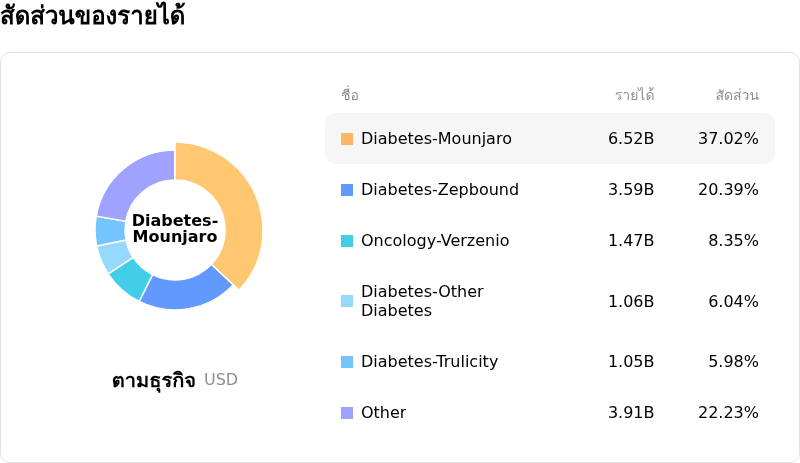The image size is (800, 463).
Task: Select the Diabetes-Trulicity row label
Action: [x=429, y=362]
